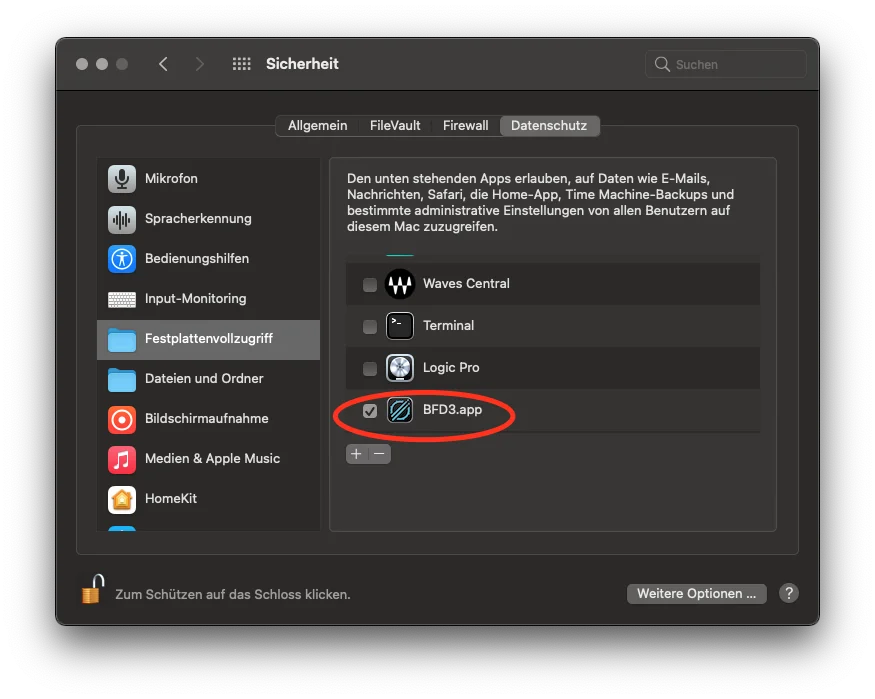The width and height of the screenshot is (875, 699).
Task: Select Festplattenvollzugriff folder icon
Action: coord(122,339)
